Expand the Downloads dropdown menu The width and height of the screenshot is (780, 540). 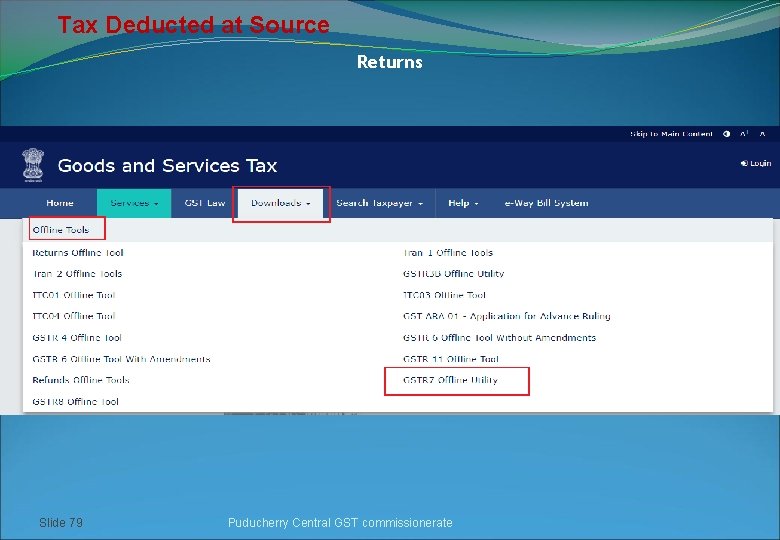tap(281, 203)
